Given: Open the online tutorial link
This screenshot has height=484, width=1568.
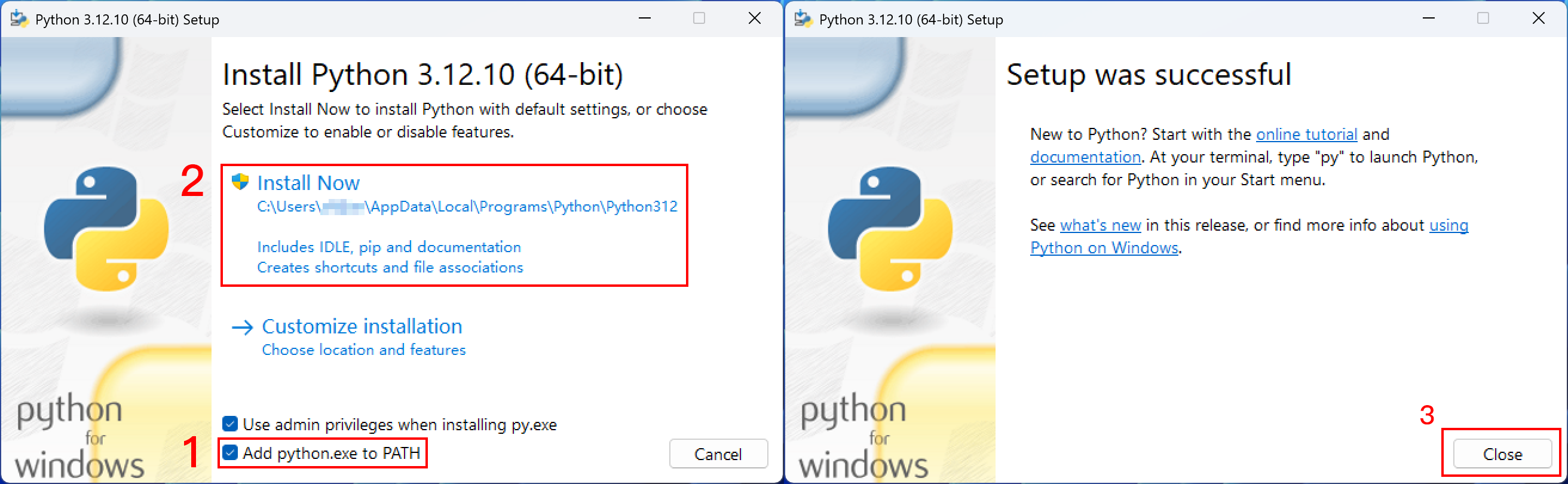Looking at the screenshot, I should (x=1306, y=134).
